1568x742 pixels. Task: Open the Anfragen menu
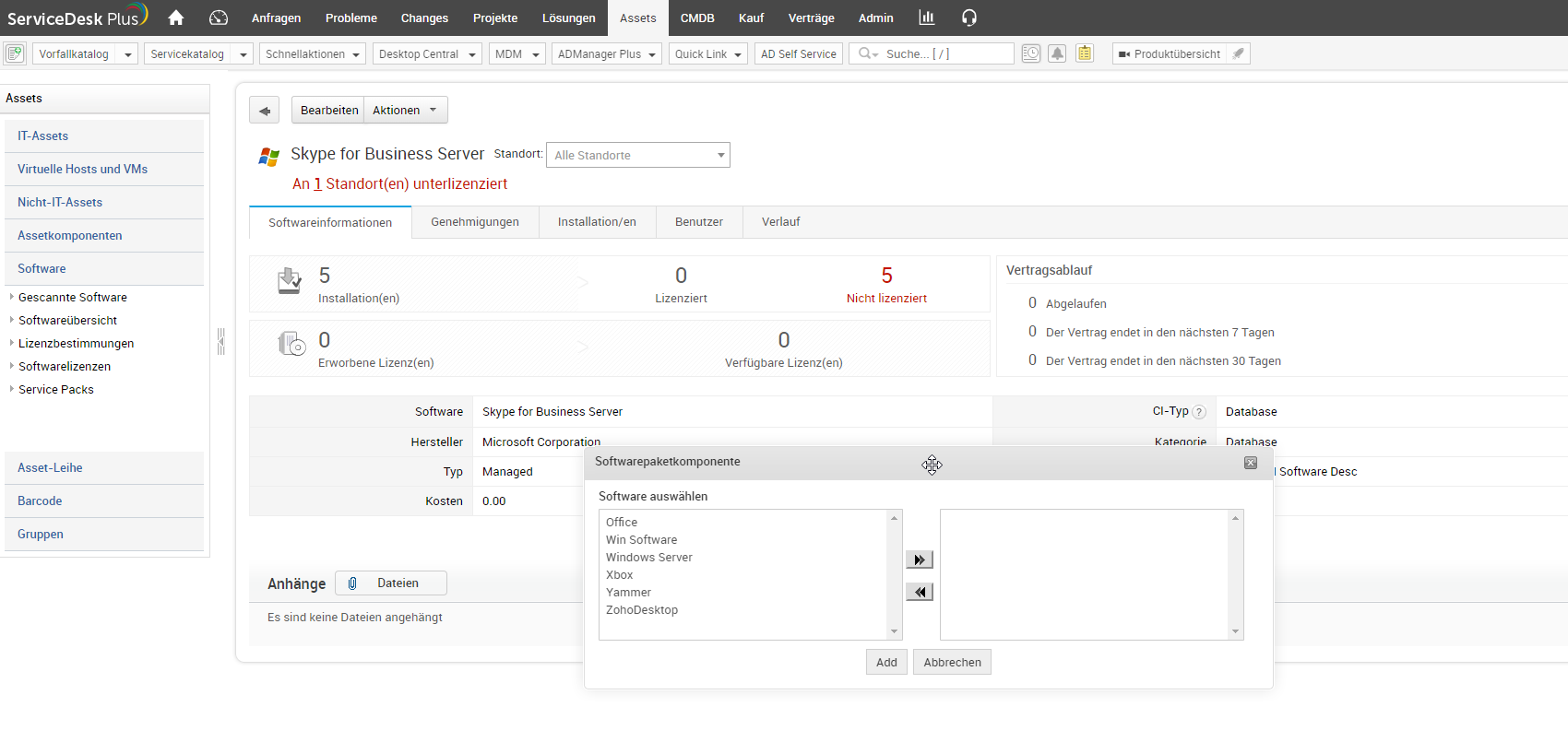(x=276, y=18)
